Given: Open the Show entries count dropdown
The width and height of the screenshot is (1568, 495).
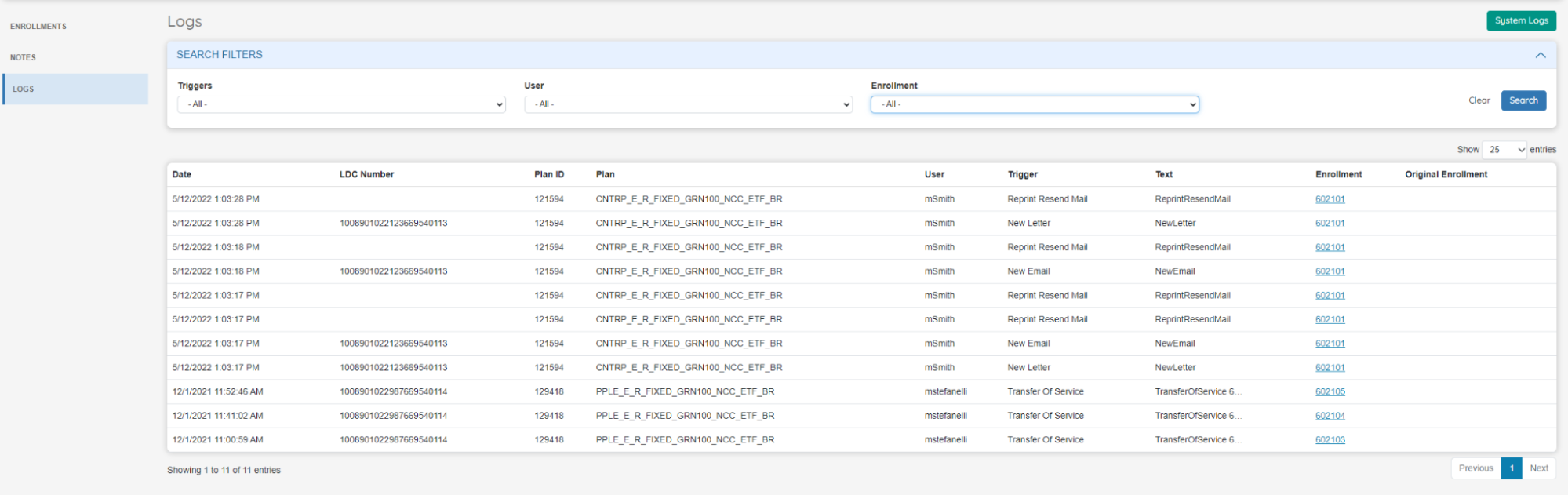Looking at the screenshot, I should 1504,150.
